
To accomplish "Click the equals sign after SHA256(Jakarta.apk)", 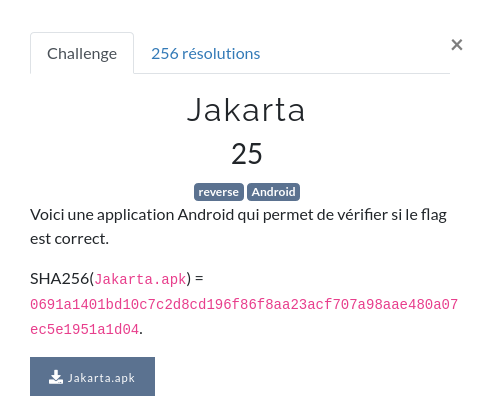I will coord(199,278).
